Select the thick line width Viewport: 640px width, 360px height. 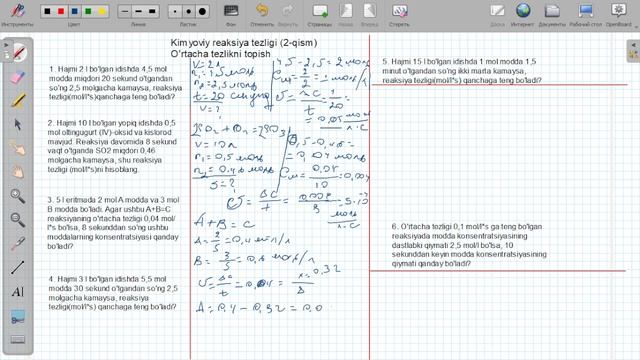(x=152, y=11)
